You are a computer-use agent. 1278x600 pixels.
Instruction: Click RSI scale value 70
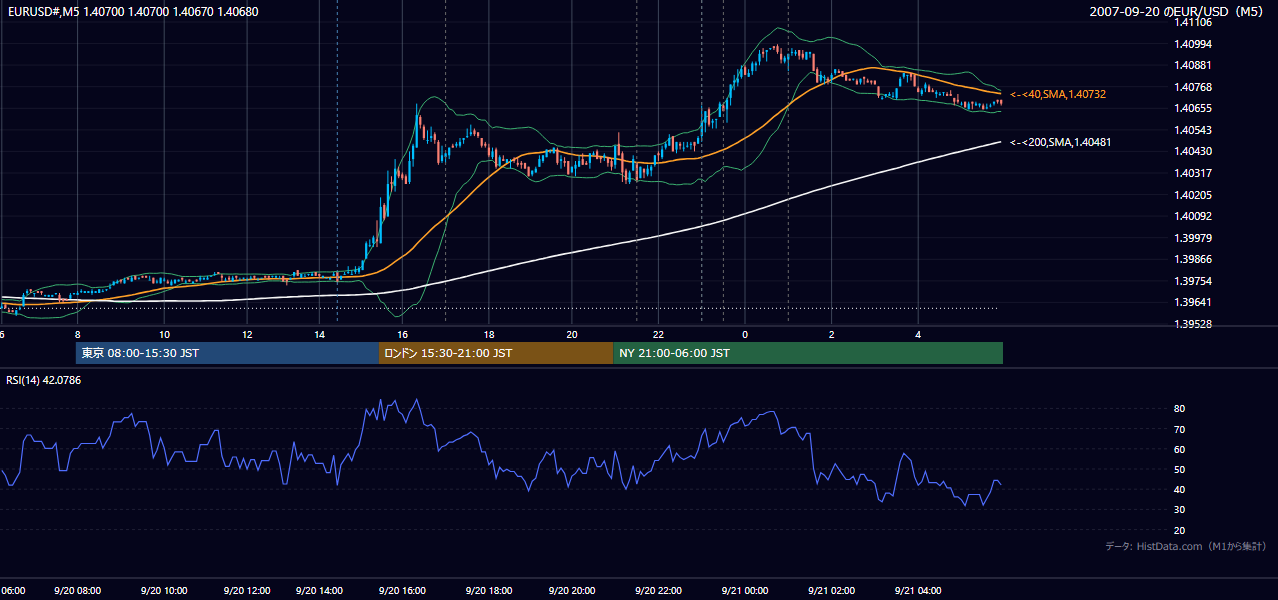pyautogui.click(x=1180, y=429)
